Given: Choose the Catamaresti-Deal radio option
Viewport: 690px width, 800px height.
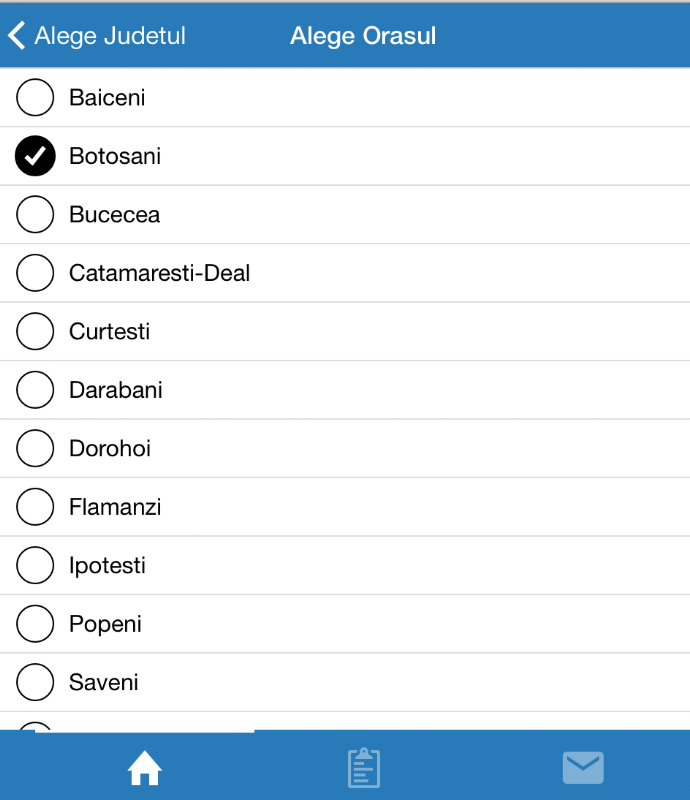Looking at the screenshot, I should click(35, 272).
